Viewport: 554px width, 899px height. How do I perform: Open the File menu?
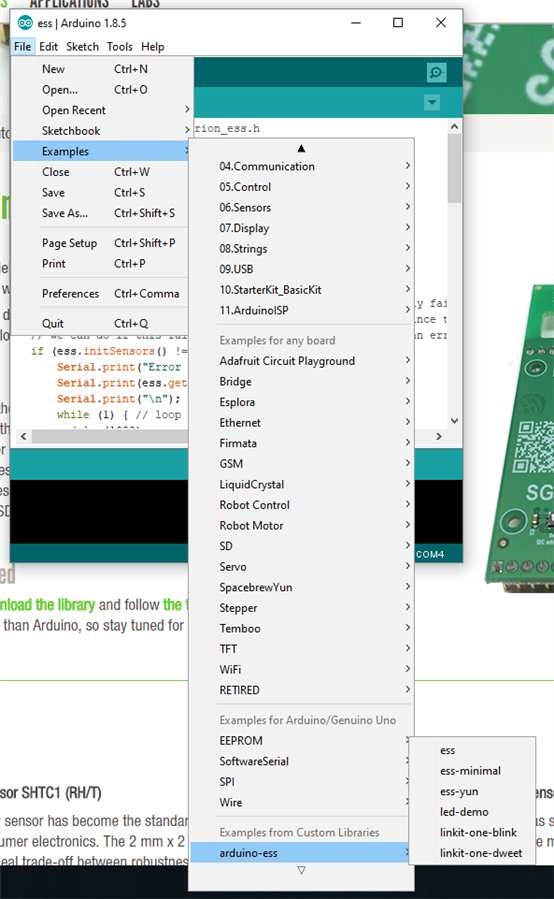coord(22,46)
